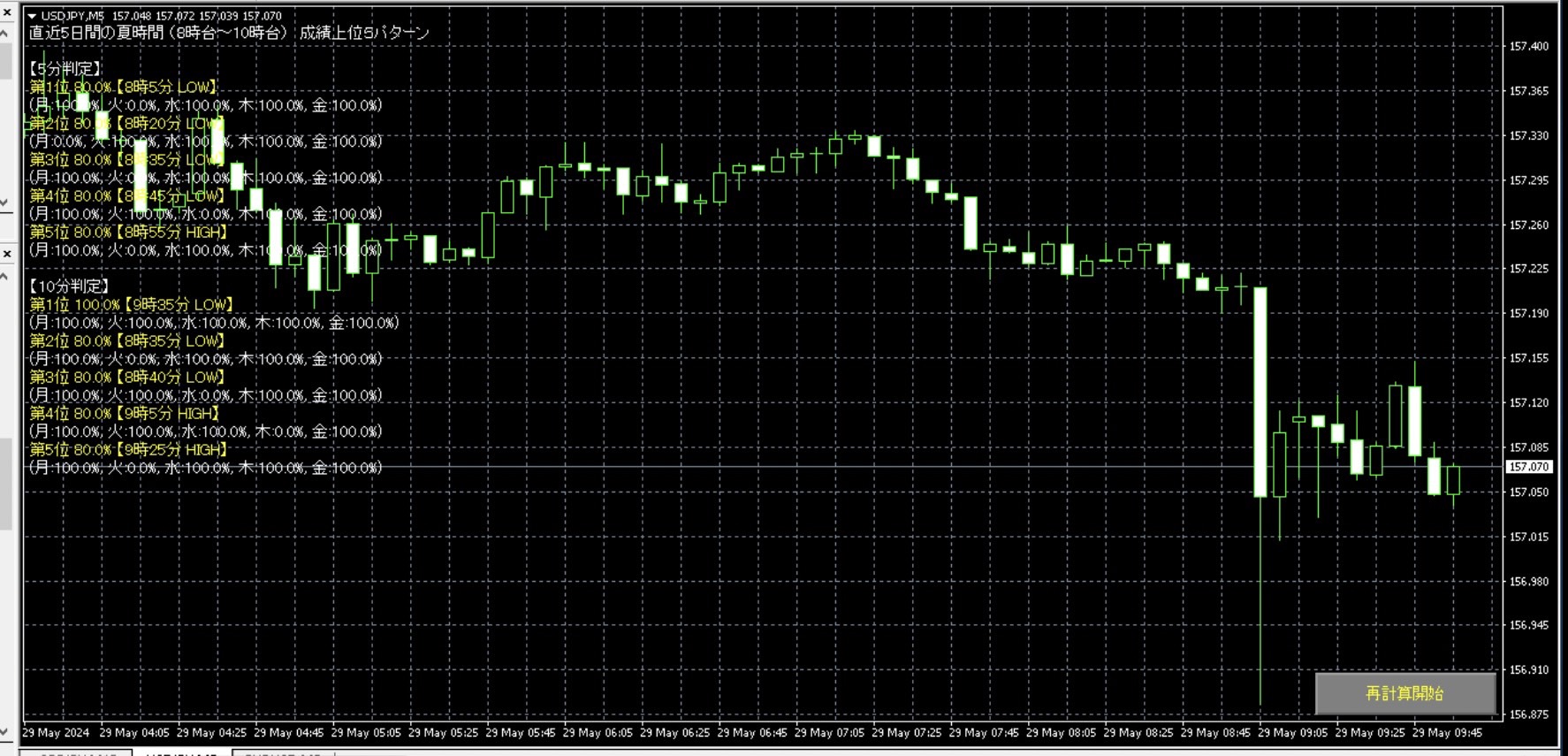Click time axis label 29 May 08:45

coord(1215,733)
